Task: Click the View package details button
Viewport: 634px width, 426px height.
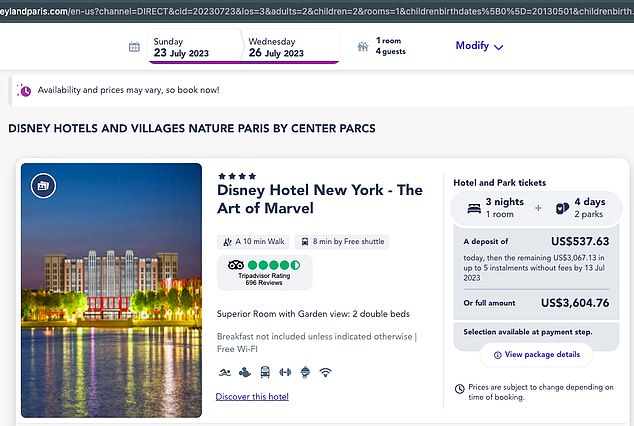Action: [536, 354]
